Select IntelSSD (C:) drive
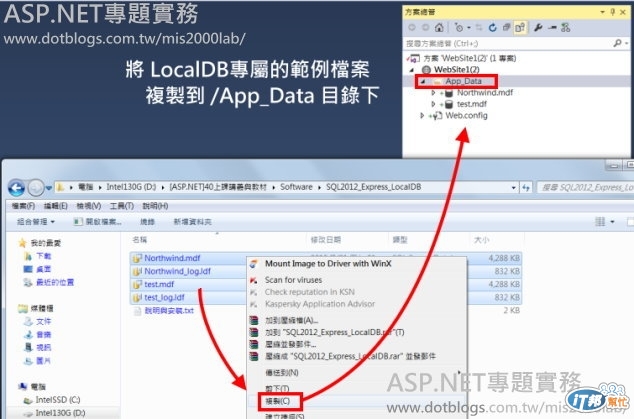 tap(57, 400)
